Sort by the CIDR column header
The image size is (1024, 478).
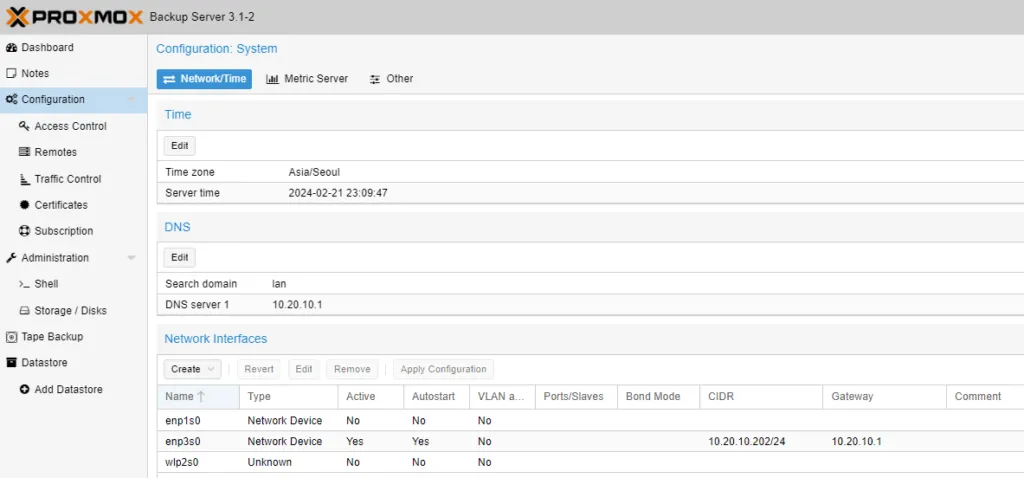coord(761,396)
